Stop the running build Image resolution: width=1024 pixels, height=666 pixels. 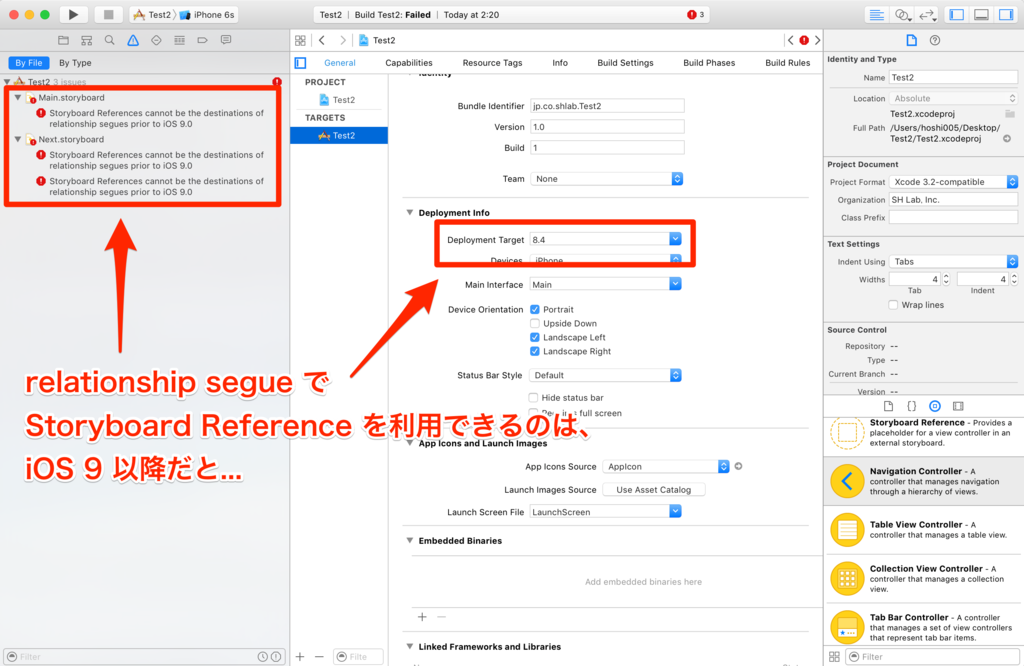[108, 14]
